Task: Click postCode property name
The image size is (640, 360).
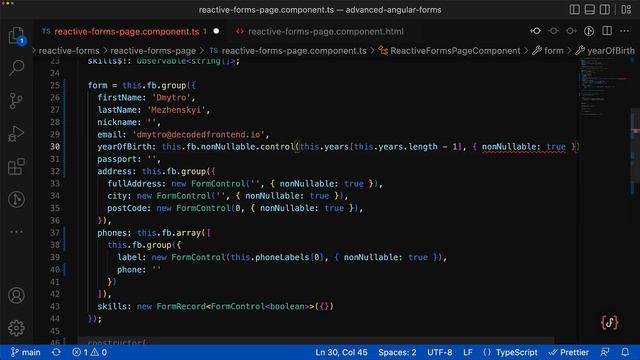Action: (127, 208)
